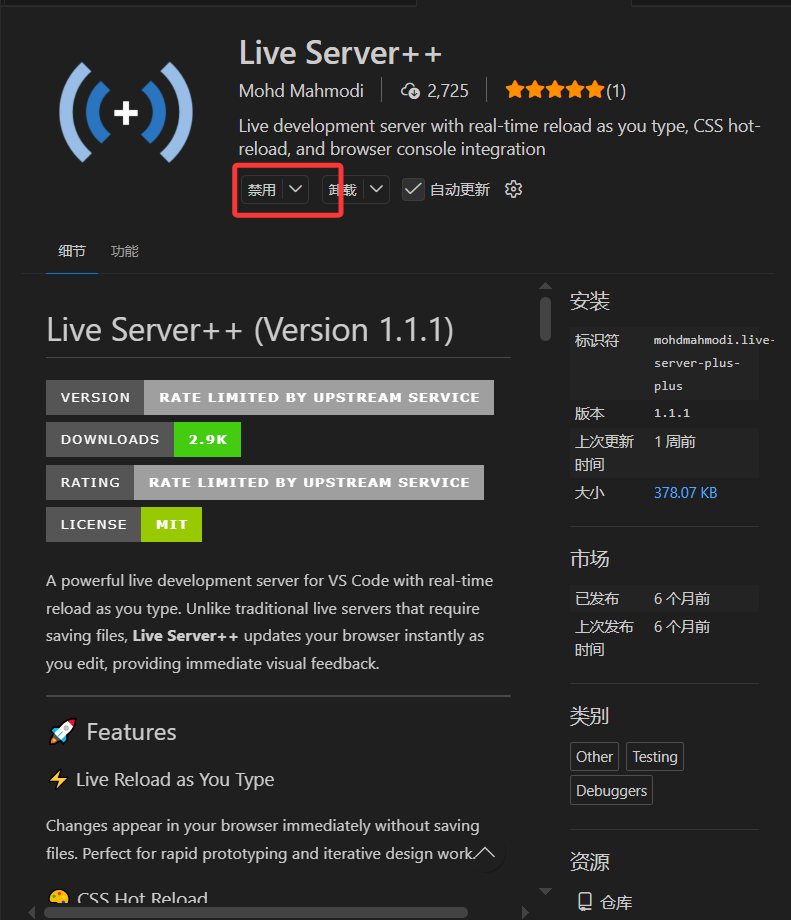Click the rocket icon beside Features

click(x=62, y=732)
